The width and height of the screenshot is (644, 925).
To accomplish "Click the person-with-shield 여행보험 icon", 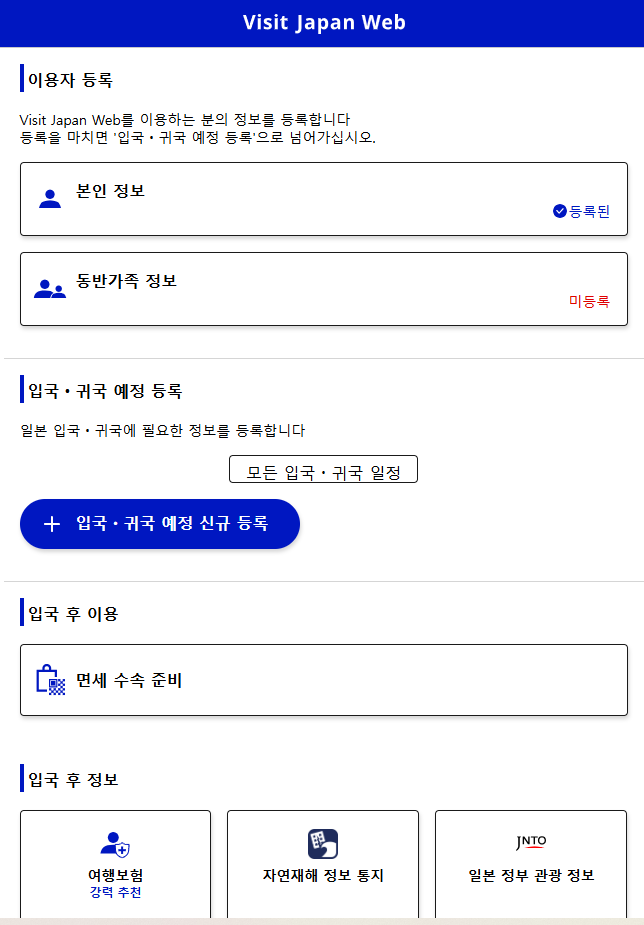I will pos(115,844).
